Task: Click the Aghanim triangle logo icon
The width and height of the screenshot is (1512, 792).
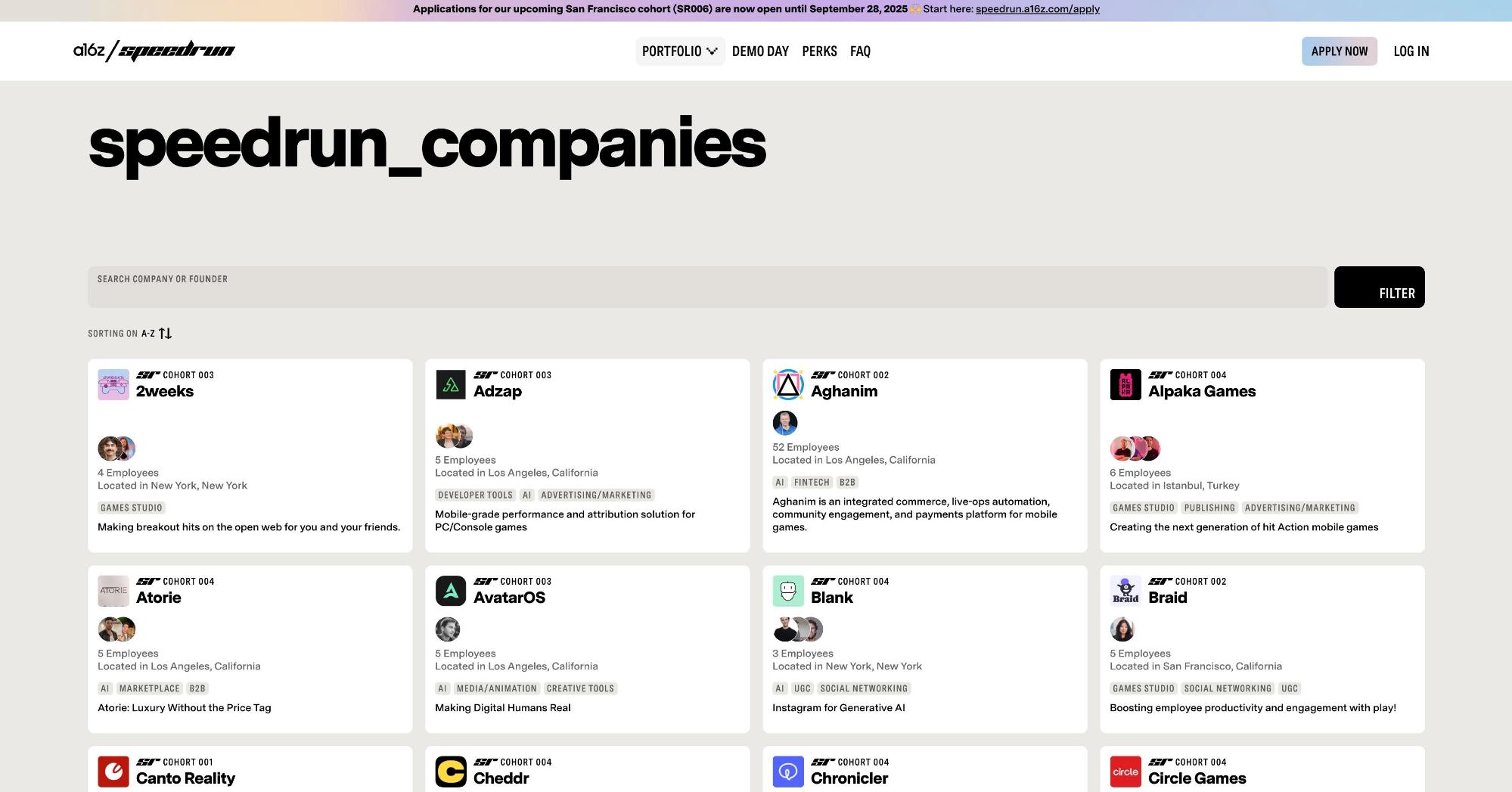Action: click(788, 384)
